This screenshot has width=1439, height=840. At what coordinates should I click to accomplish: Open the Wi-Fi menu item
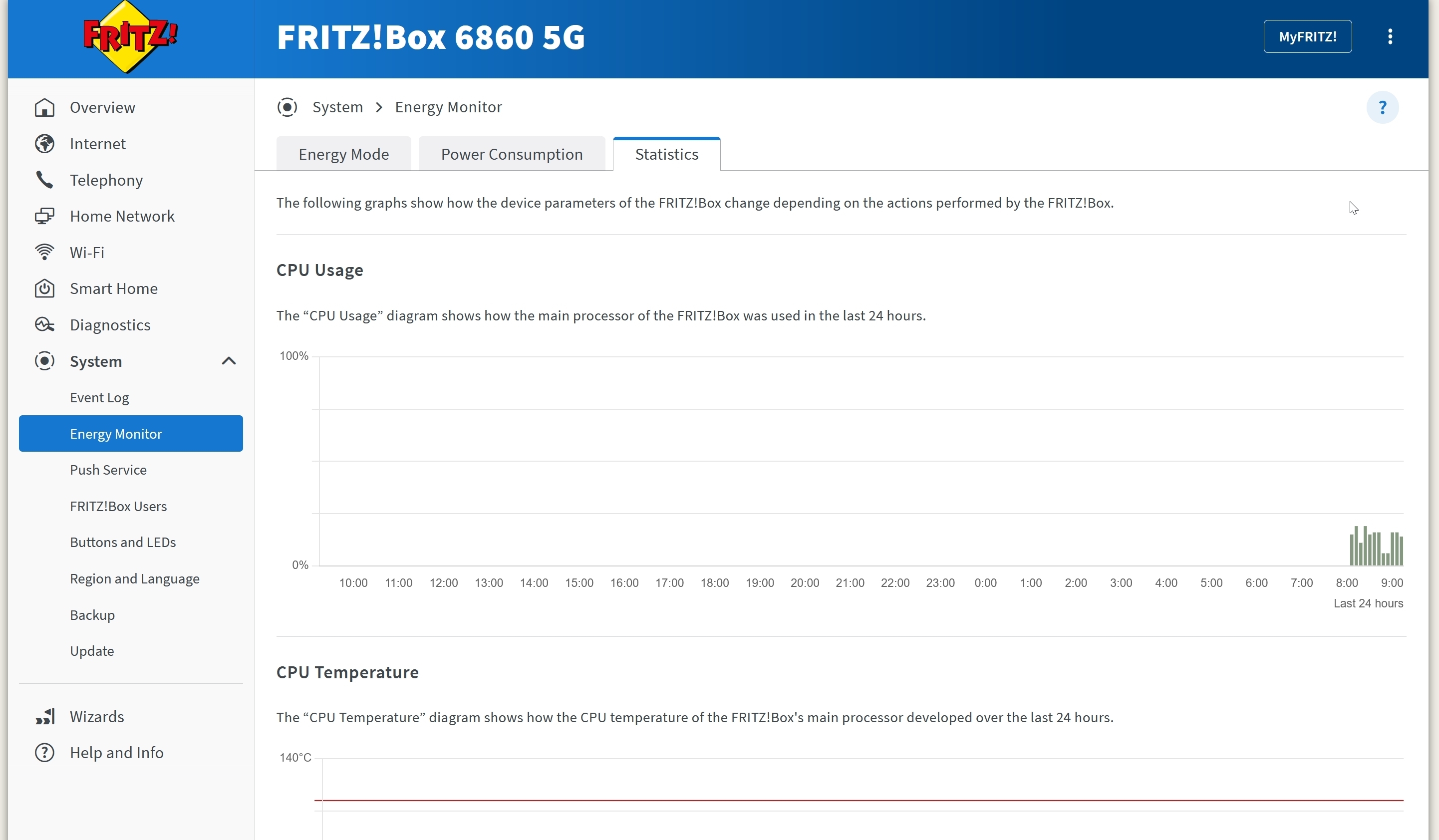tap(87, 253)
